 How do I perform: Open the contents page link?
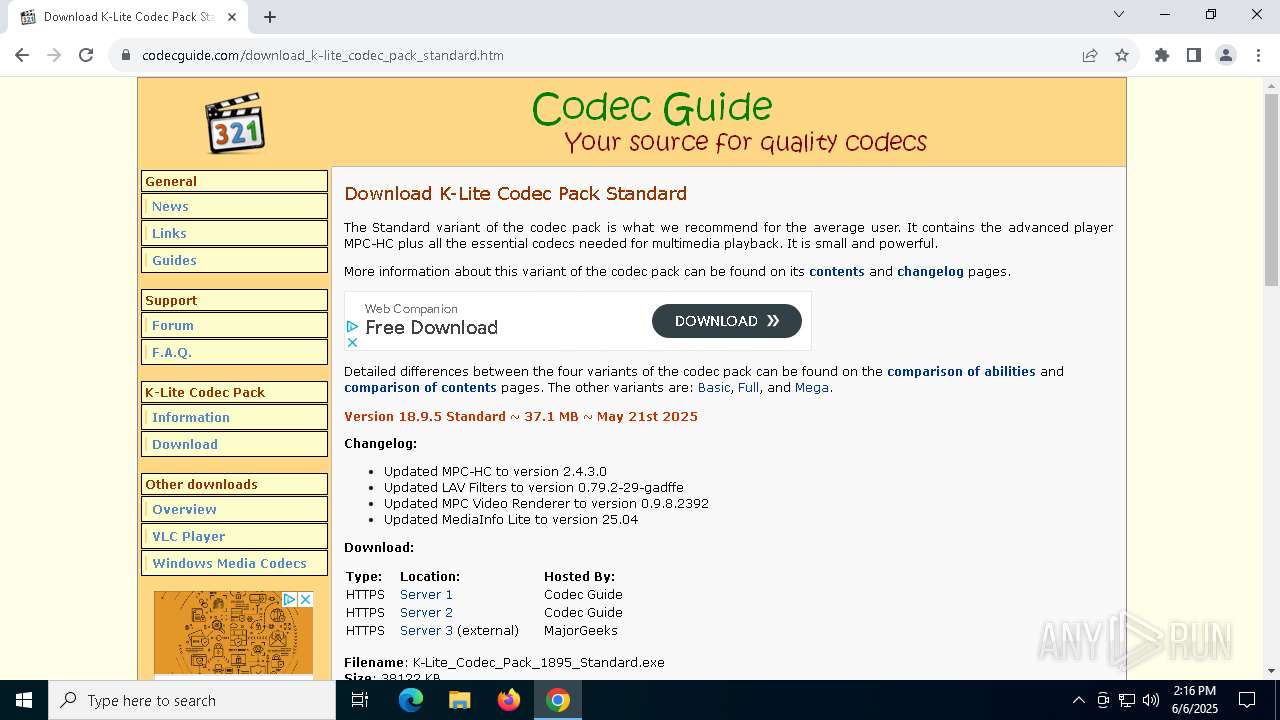click(837, 272)
